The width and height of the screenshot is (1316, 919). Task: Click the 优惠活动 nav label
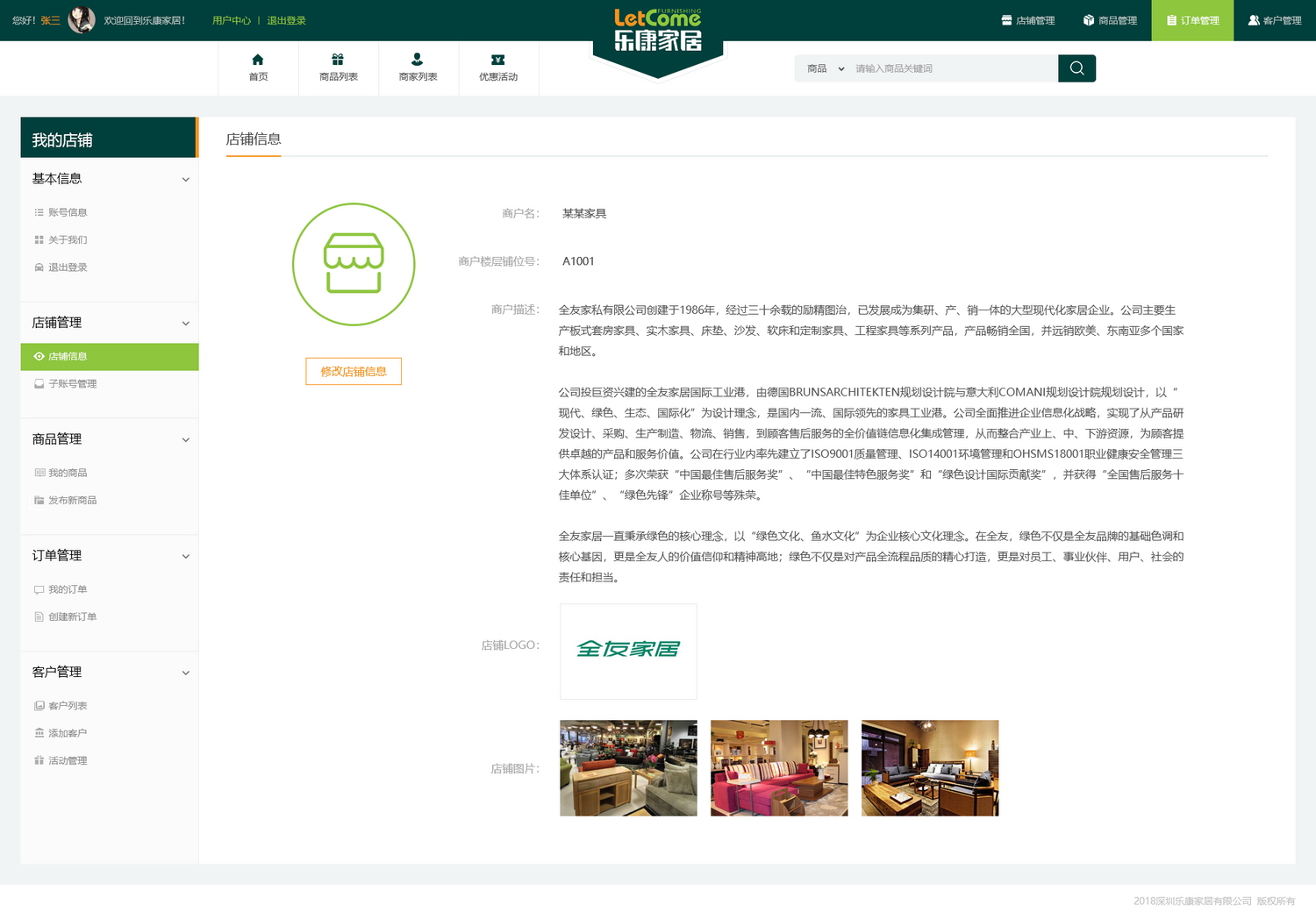(x=498, y=77)
